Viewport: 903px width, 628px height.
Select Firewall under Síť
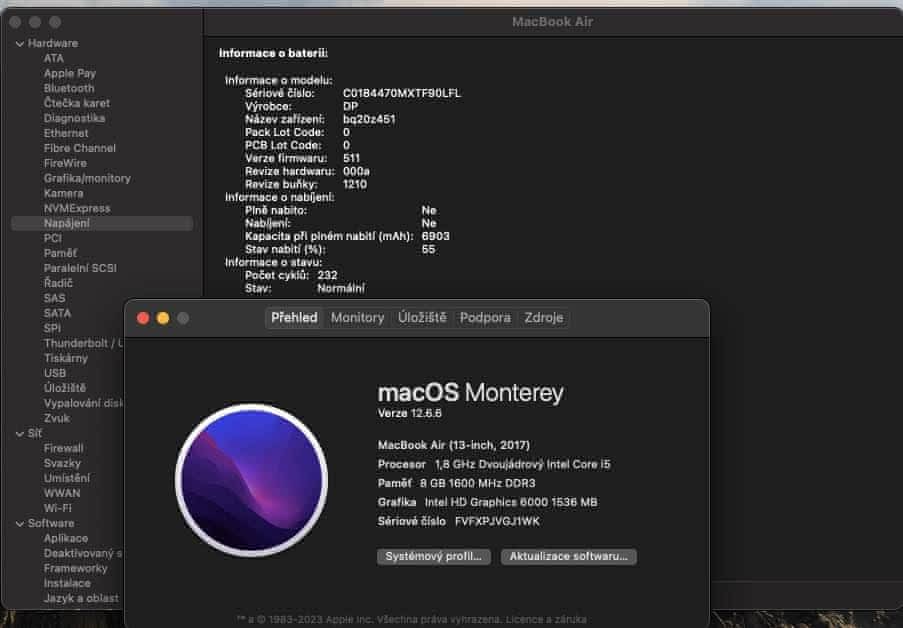pyautogui.click(x=63, y=448)
